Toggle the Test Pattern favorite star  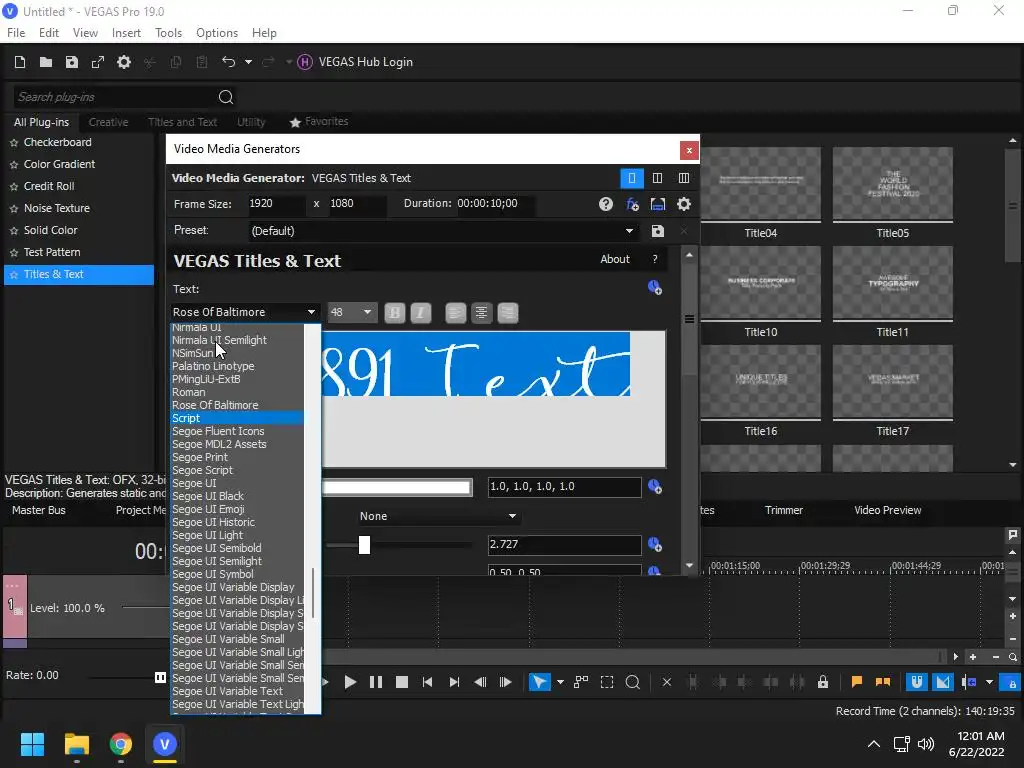click(14, 253)
